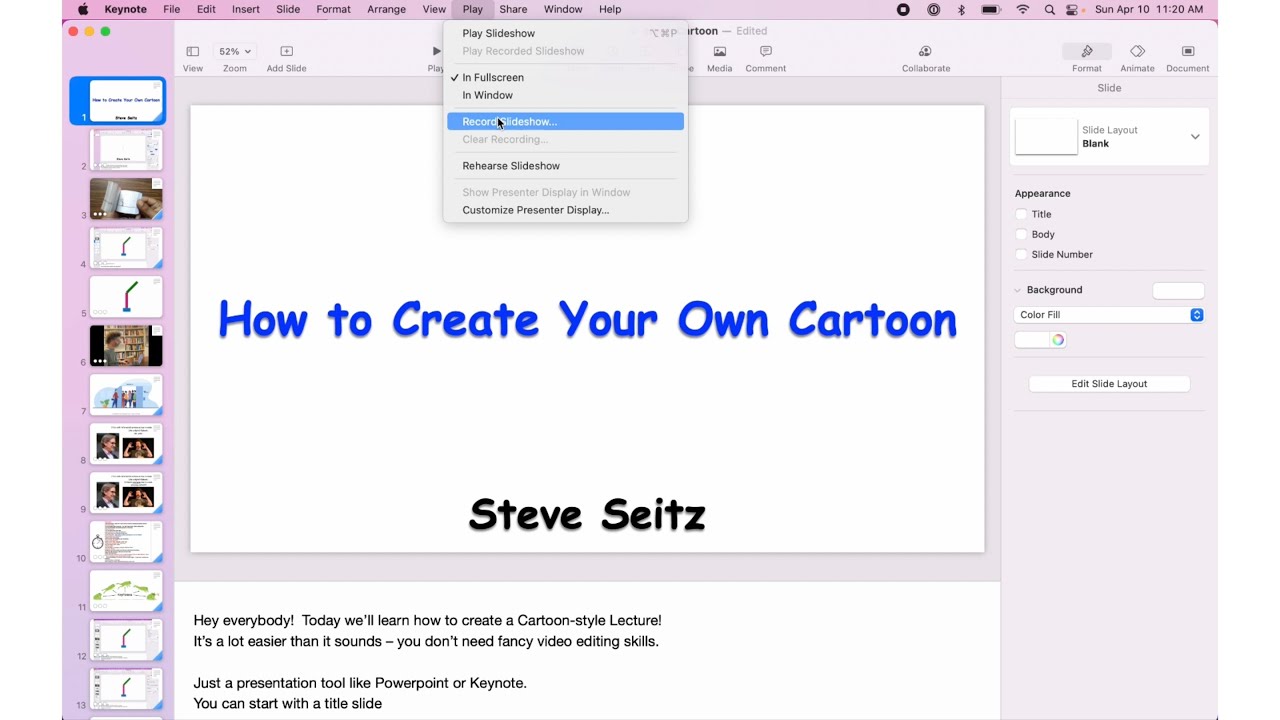This screenshot has width=1280, height=720.
Task: Select slide 11 thumbnail
Action: point(126,591)
